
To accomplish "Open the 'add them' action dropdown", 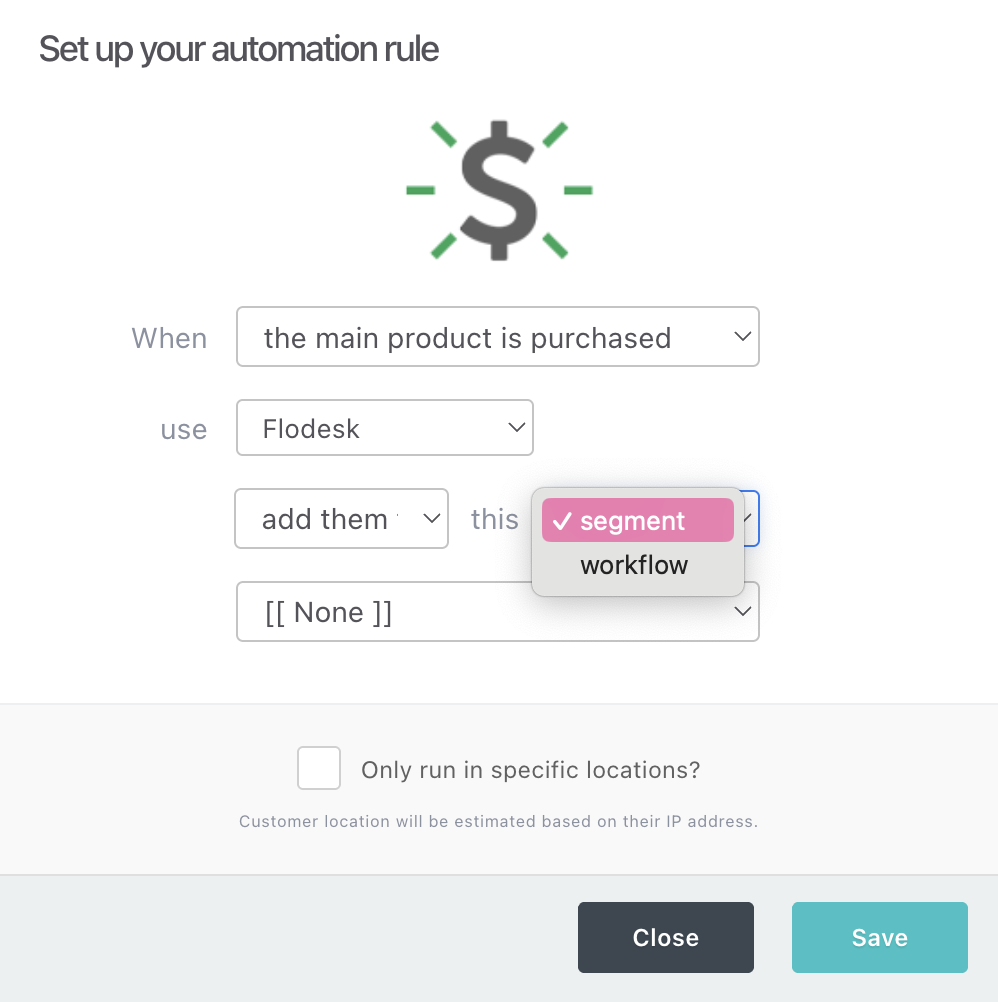I will coord(341,519).
